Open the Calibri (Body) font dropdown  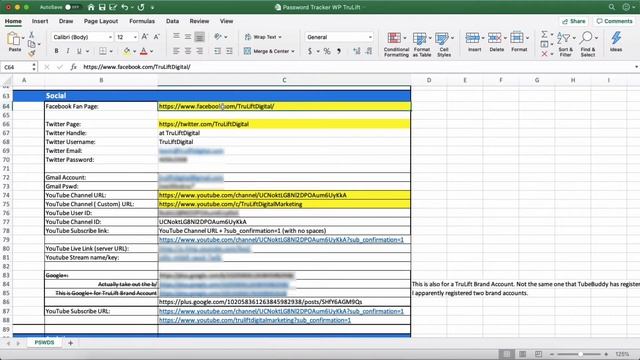coord(110,37)
